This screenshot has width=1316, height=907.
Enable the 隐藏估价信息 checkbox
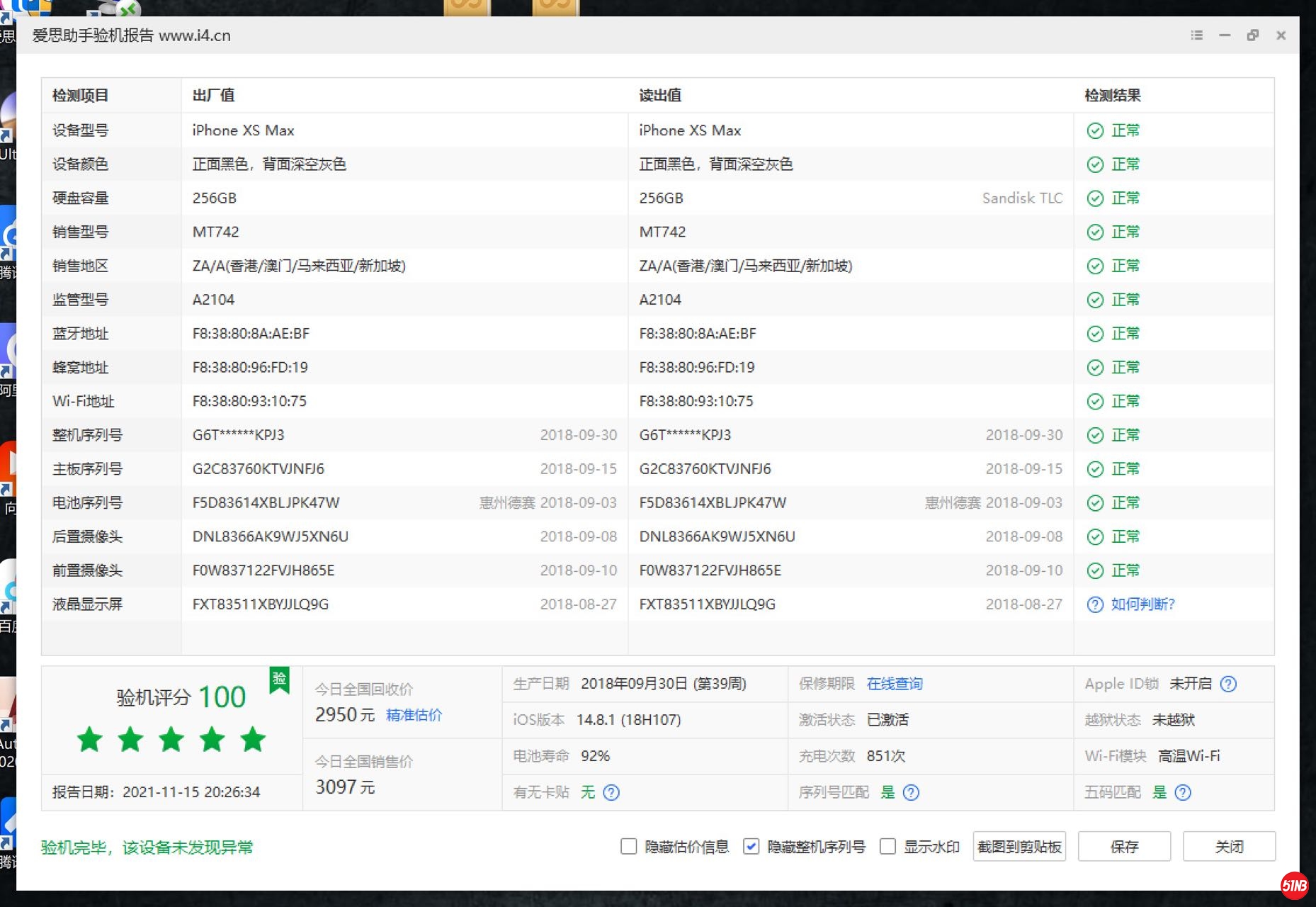pos(628,847)
